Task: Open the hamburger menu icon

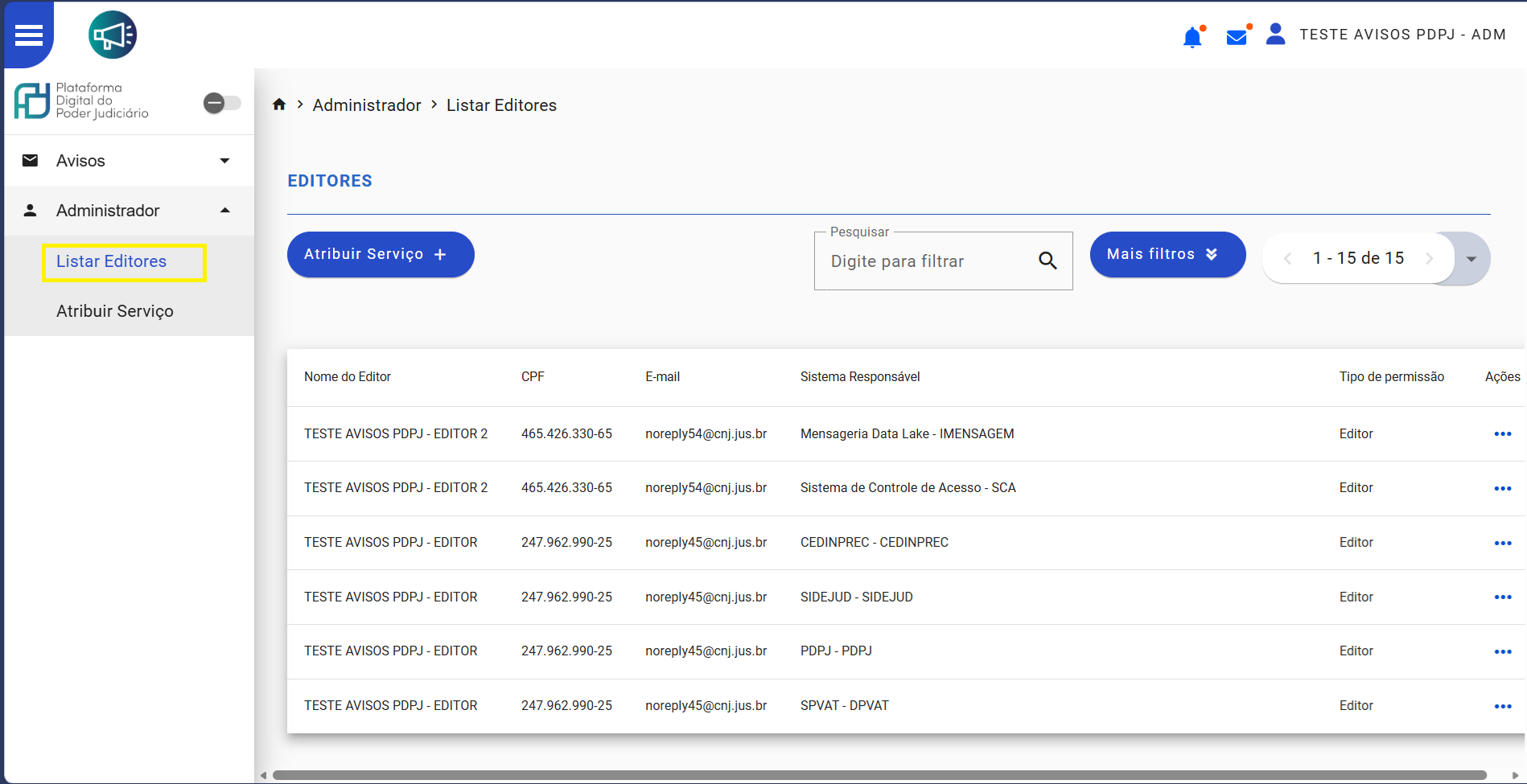Action: (x=29, y=35)
